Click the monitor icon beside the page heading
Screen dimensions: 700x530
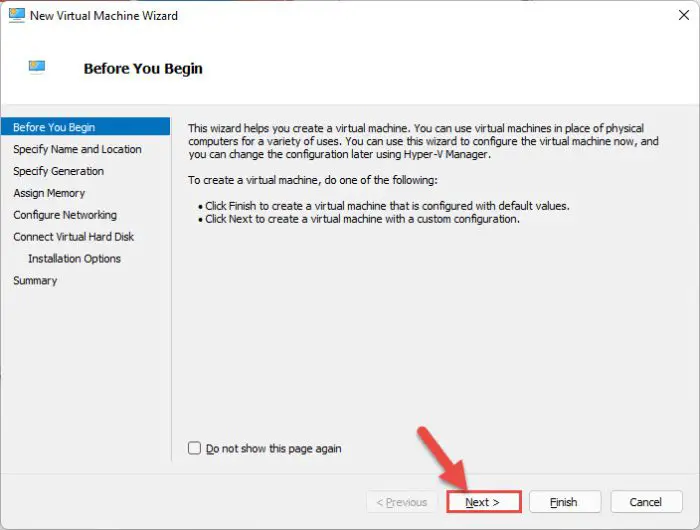tap(37, 67)
